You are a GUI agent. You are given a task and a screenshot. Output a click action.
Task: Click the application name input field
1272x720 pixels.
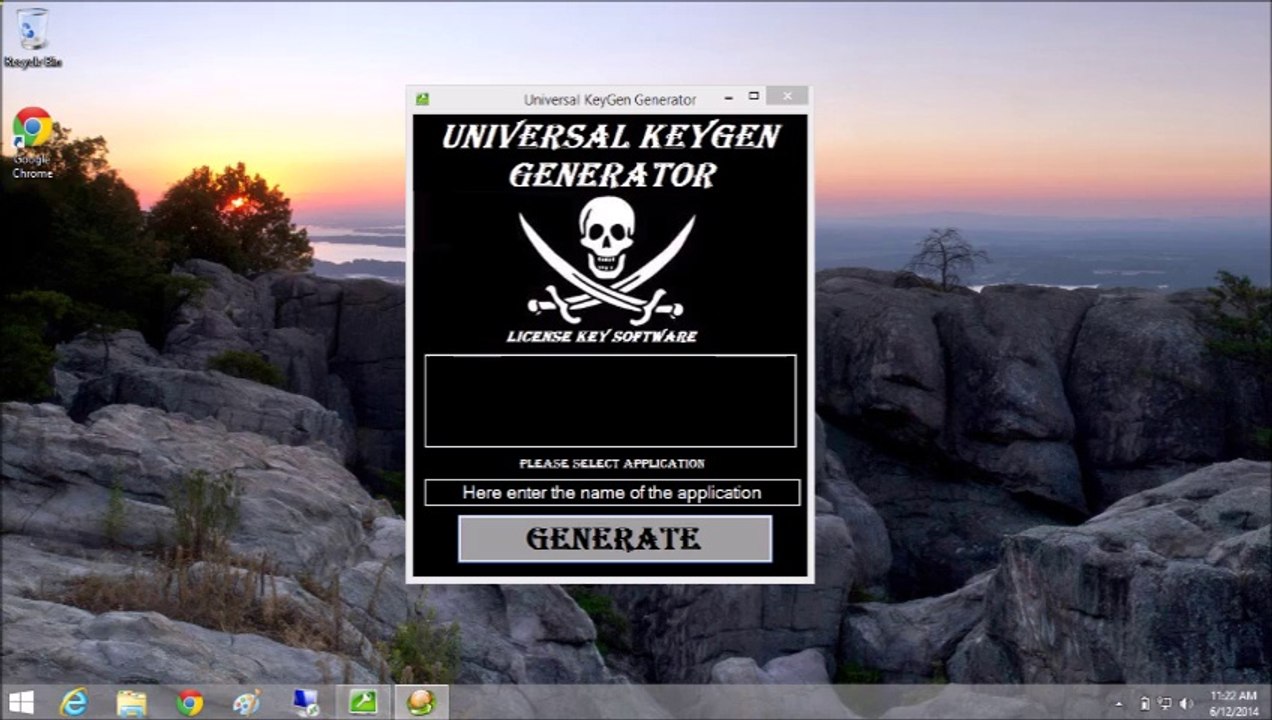tap(611, 493)
